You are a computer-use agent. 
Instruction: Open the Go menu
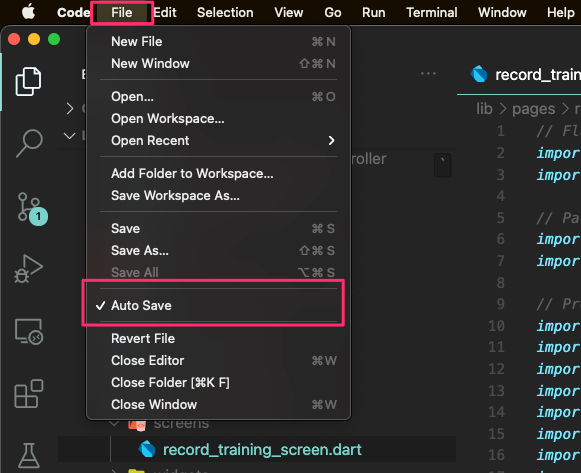click(333, 13)
